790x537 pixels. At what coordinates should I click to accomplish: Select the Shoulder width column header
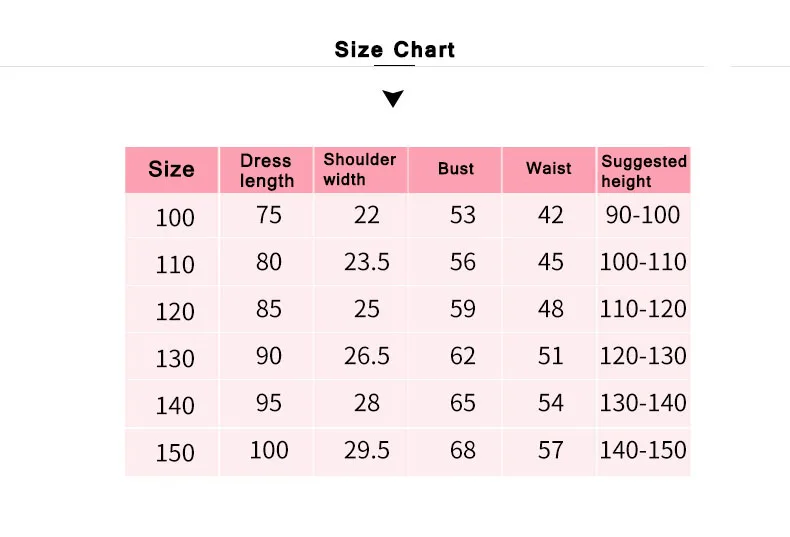tap(360, 169)
